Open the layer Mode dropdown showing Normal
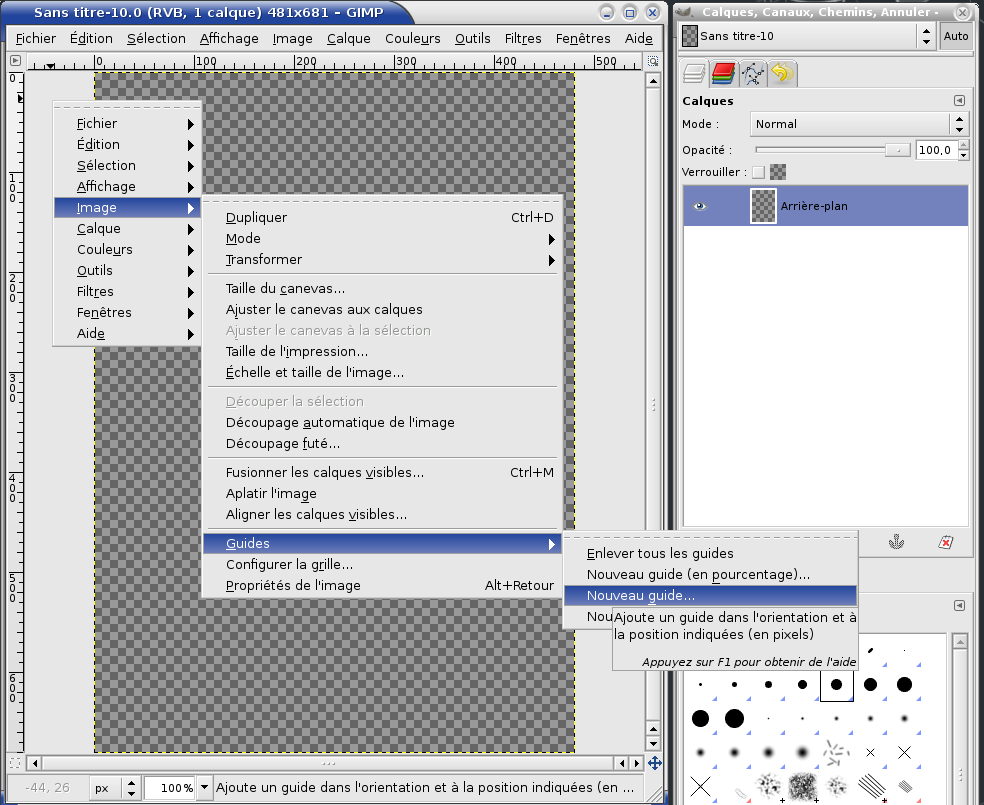This screenshot has height=805, width=984. click(x=859, y=124)
